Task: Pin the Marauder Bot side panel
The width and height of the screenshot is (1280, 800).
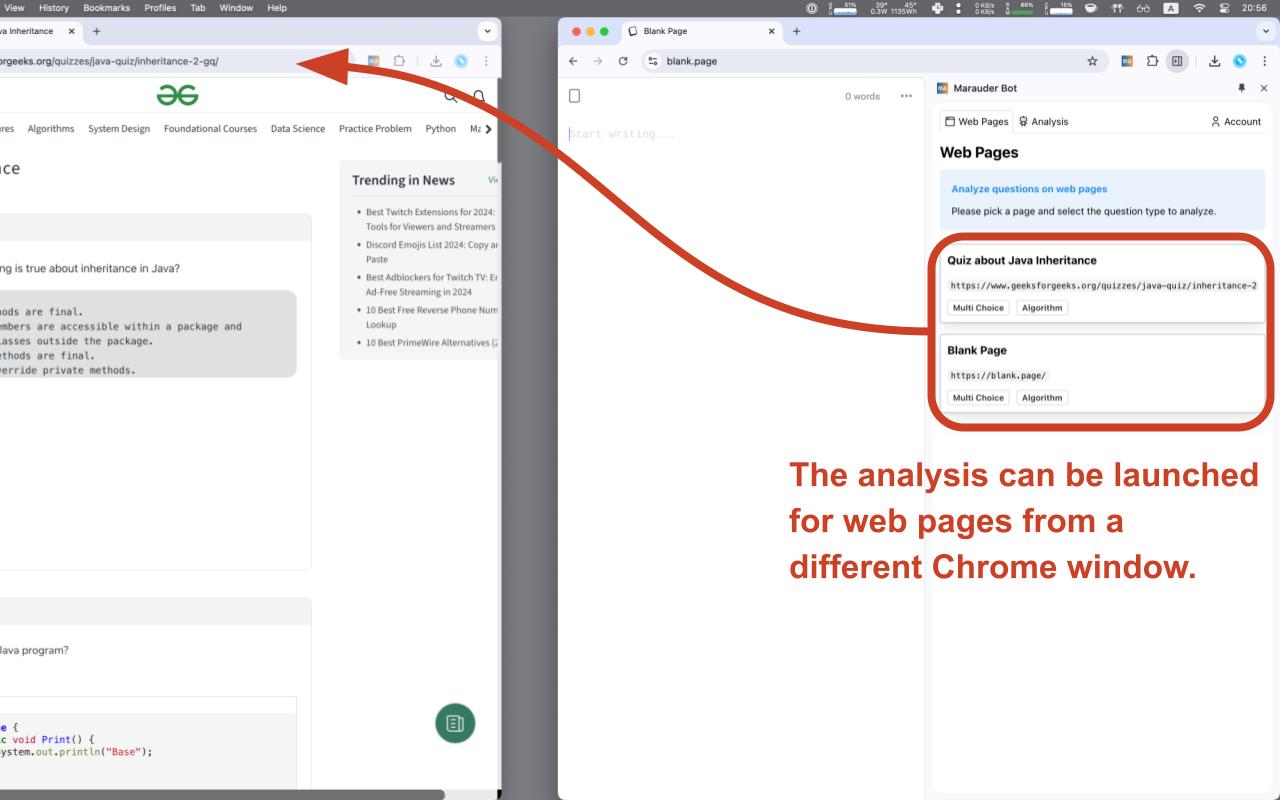Action: pos(1243,88)
